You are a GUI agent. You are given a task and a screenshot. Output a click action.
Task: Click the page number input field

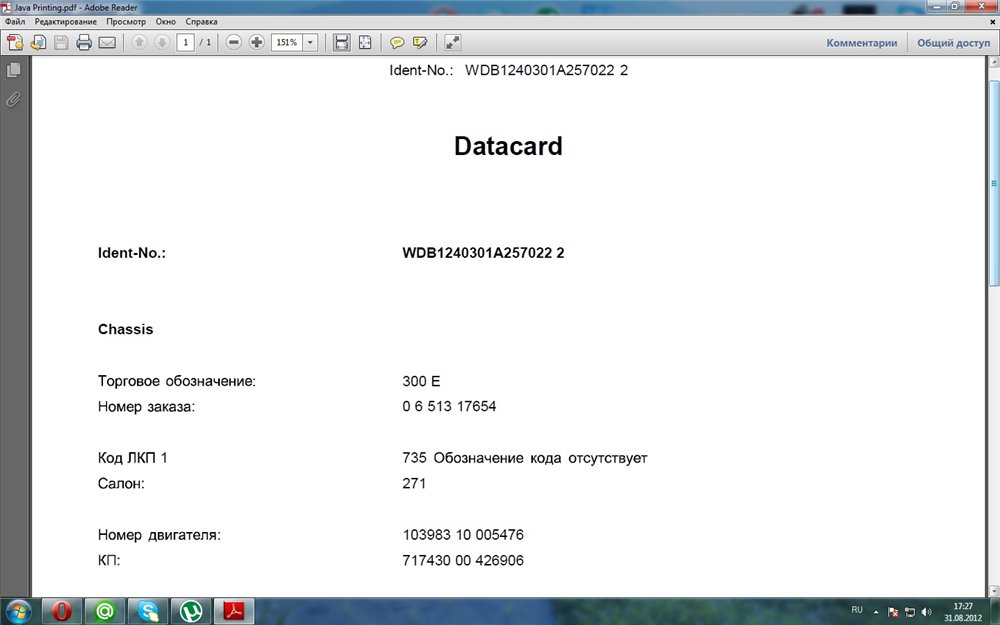point(186,42)
